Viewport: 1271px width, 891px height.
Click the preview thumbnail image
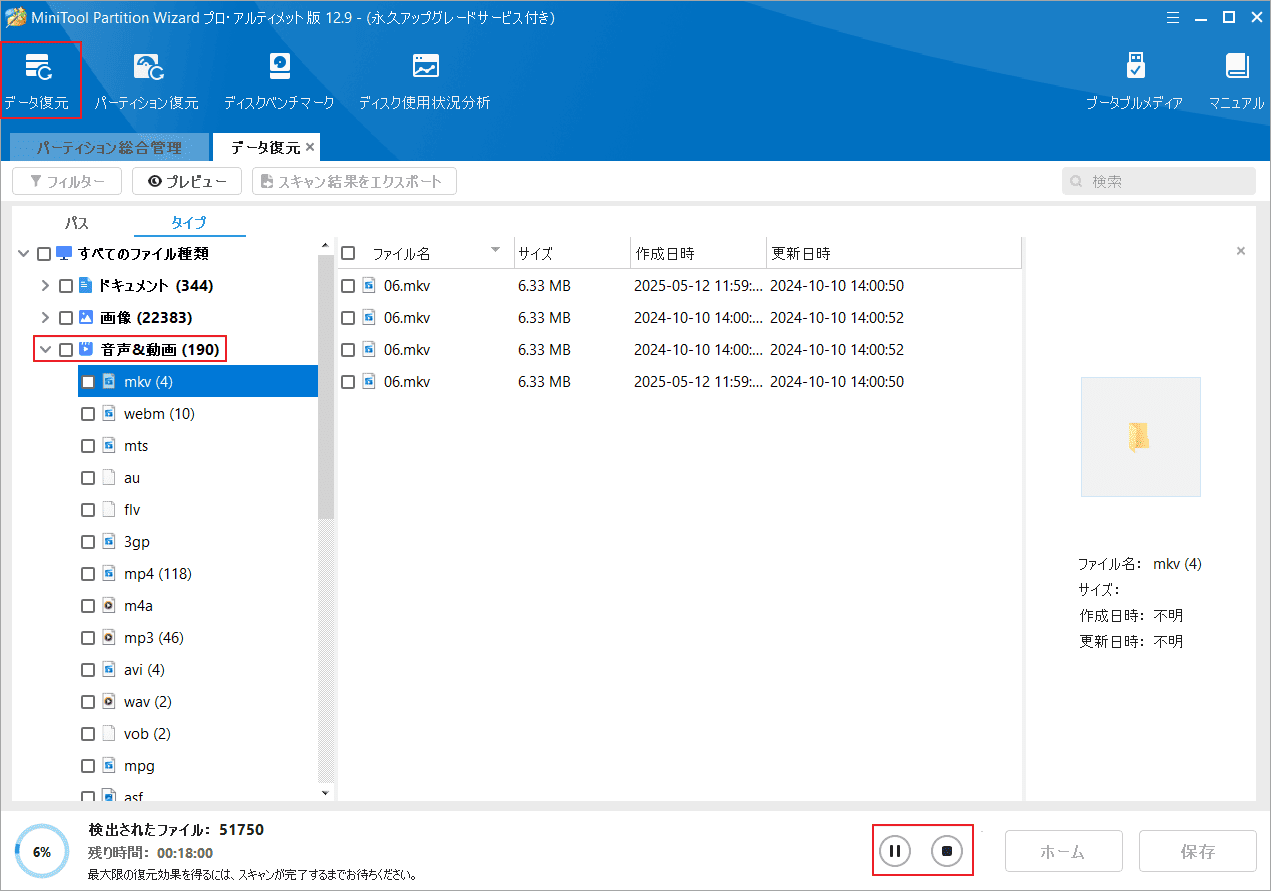pyautogui.click(x=1140, y=437)
